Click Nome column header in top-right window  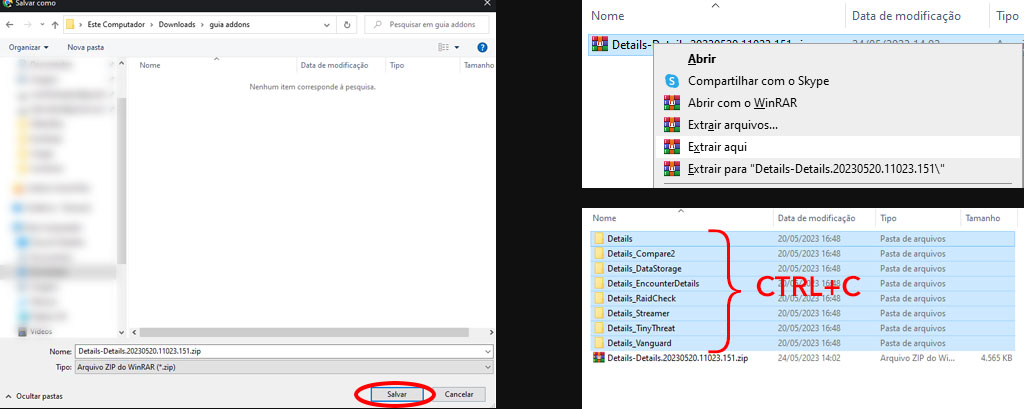pos(607,16)
